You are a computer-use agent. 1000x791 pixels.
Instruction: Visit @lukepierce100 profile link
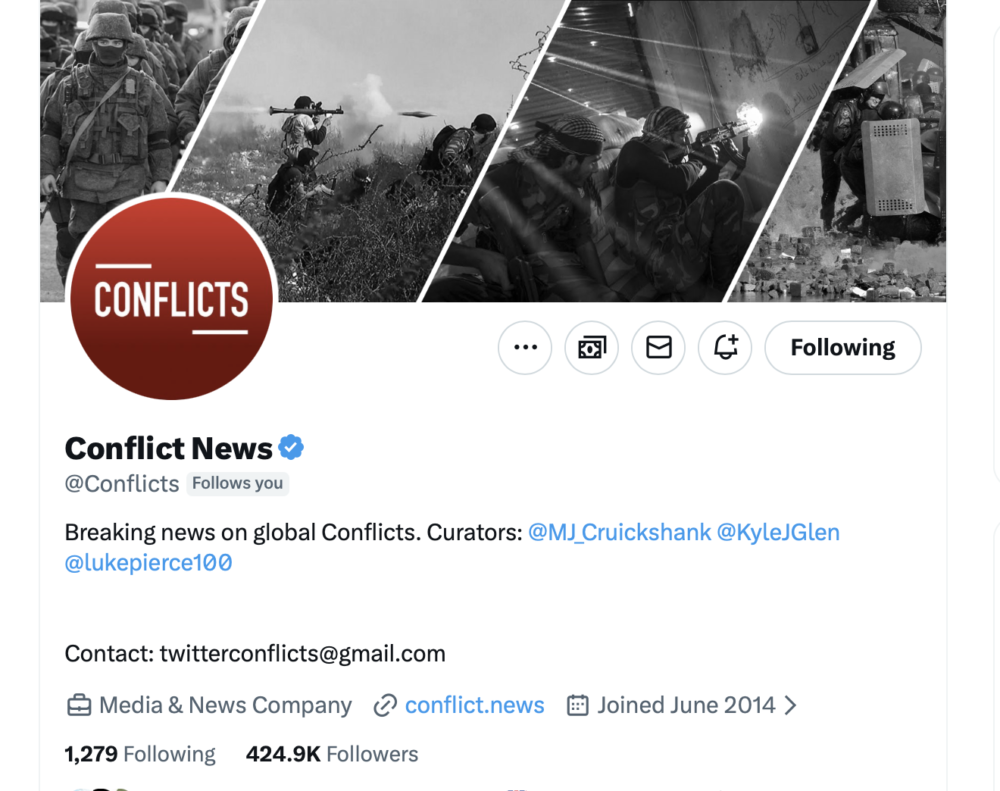point(149,563)
